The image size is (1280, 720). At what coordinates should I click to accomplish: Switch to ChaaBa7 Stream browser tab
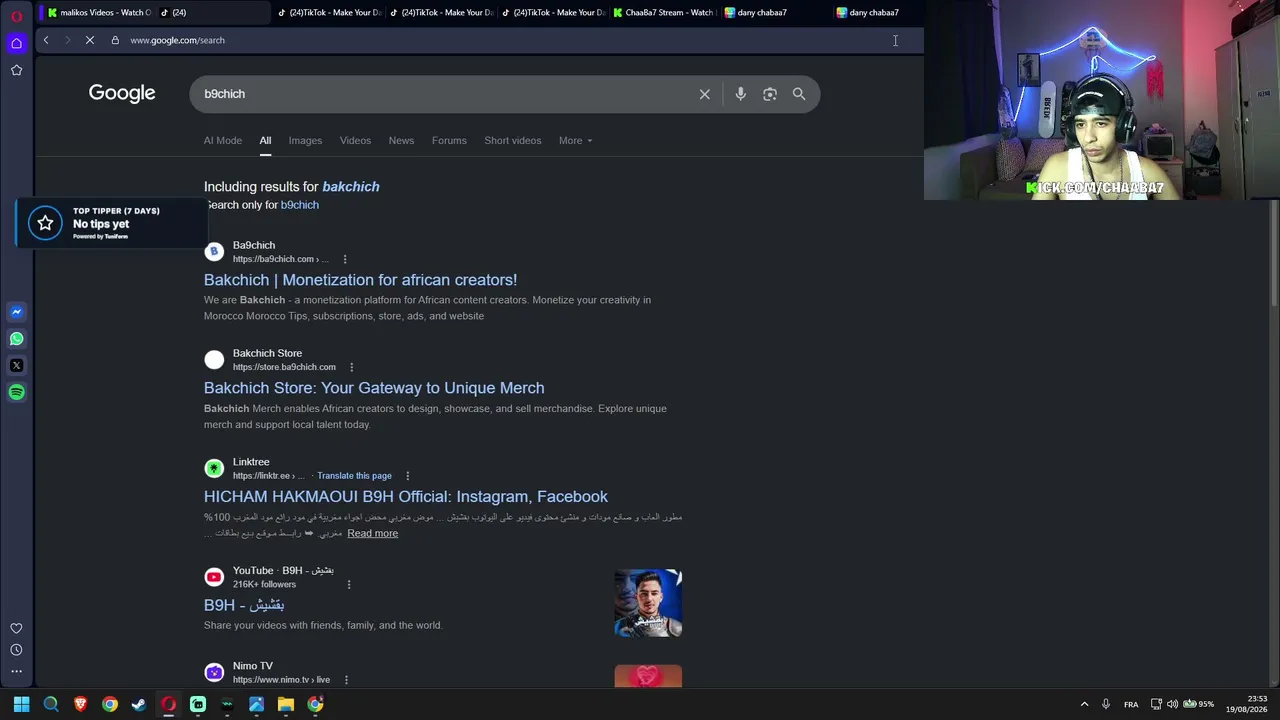[x=663, y=12]
